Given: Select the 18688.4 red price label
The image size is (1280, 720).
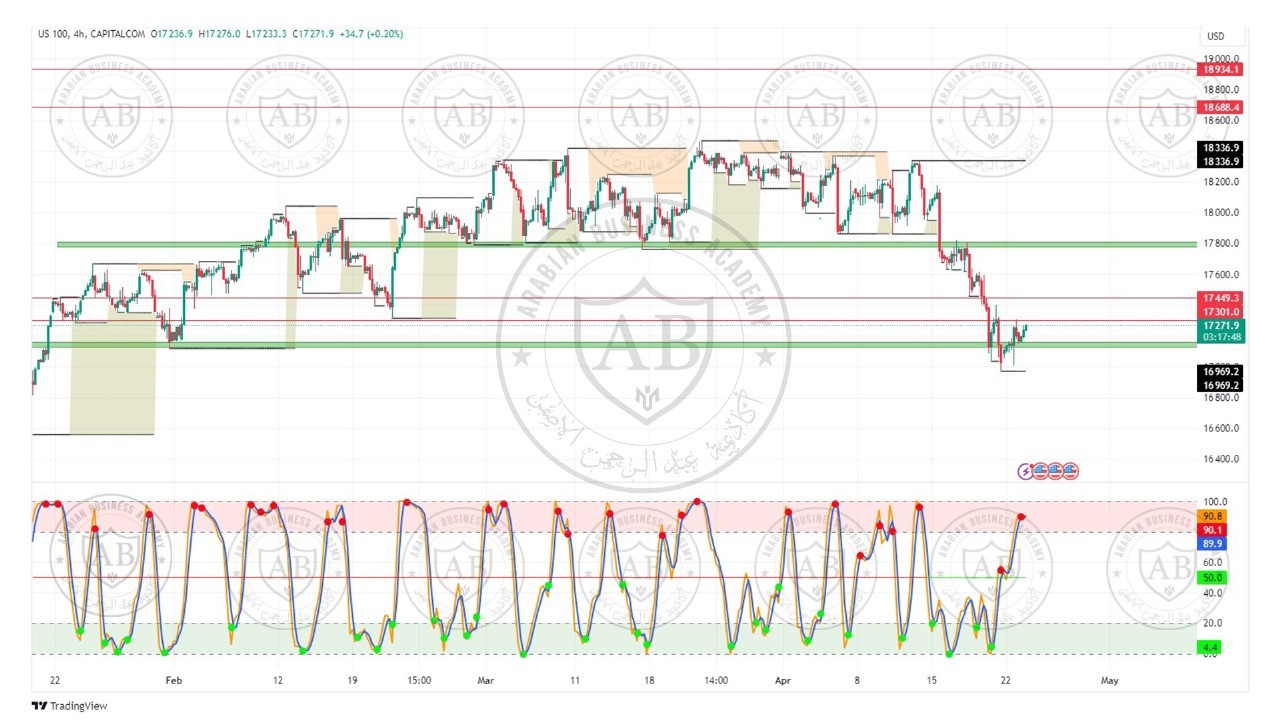Looking at the screenshot, I should (x=1219, y=107).
